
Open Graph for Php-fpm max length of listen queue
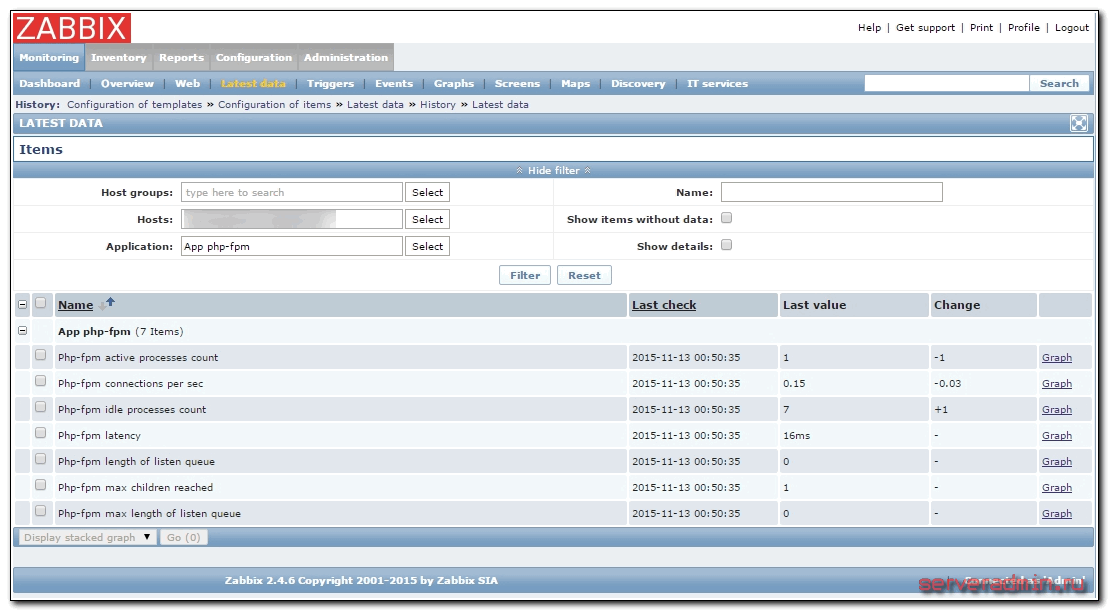click(x=1056, y=514)
